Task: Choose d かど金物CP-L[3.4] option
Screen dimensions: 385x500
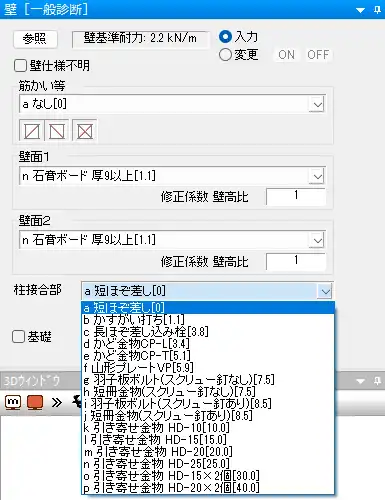Action: coord(208,344)
